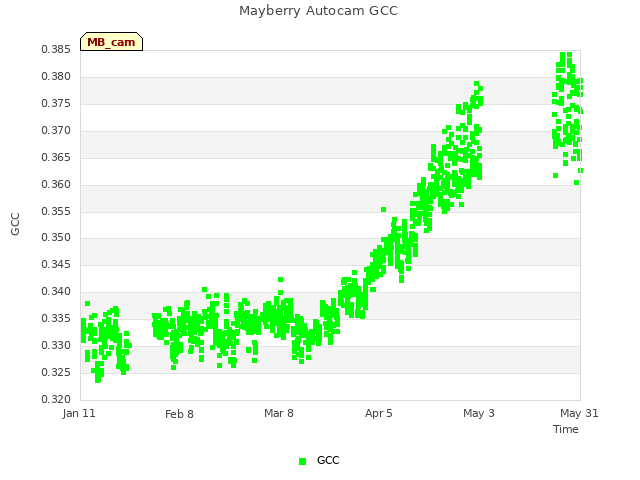Click the 0.385 y-axis value
Viewport: 640px width, 480px height.
click(x=56, y=50)
